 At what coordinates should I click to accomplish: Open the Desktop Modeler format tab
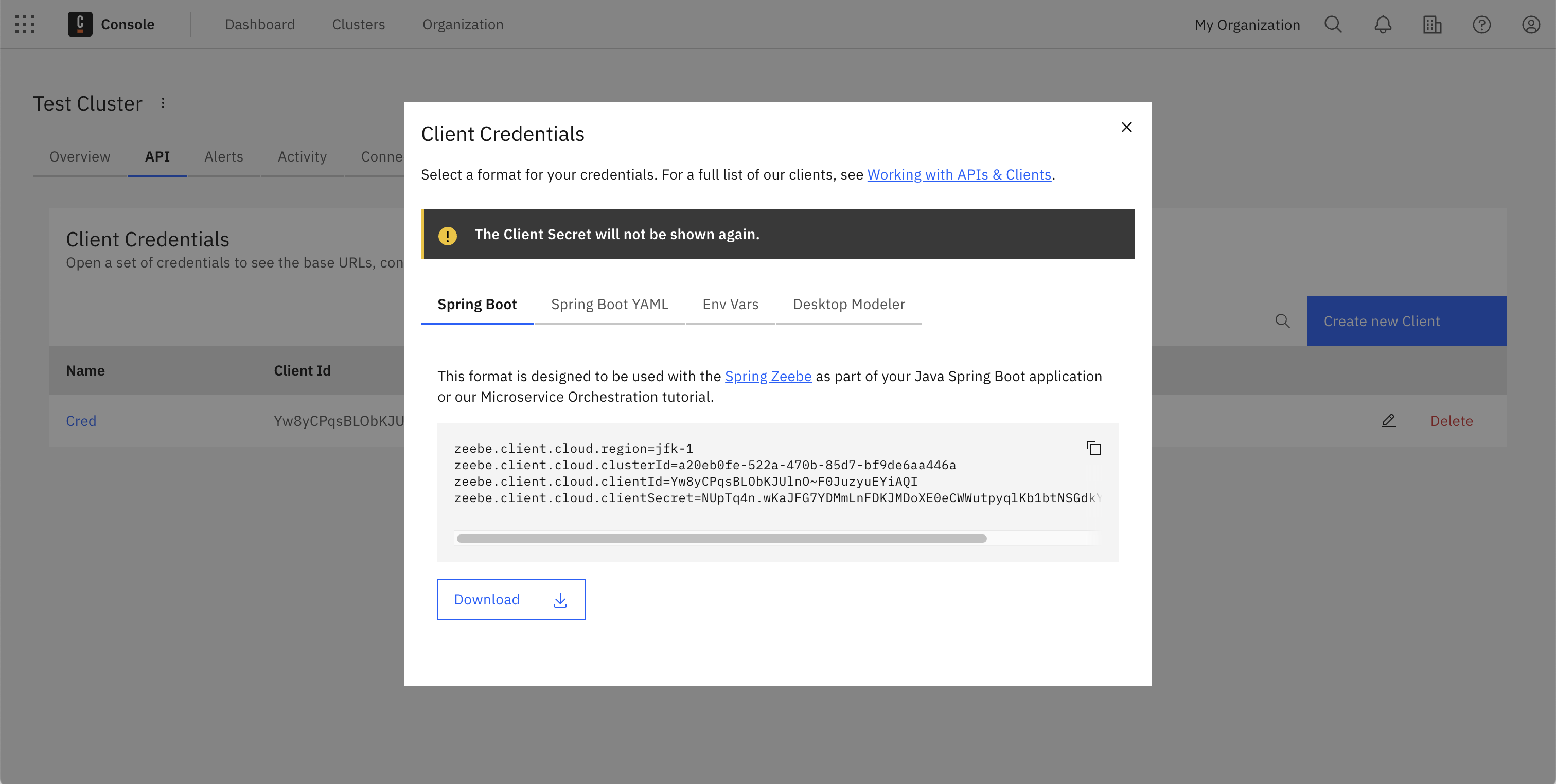click(x=848, y=303)
